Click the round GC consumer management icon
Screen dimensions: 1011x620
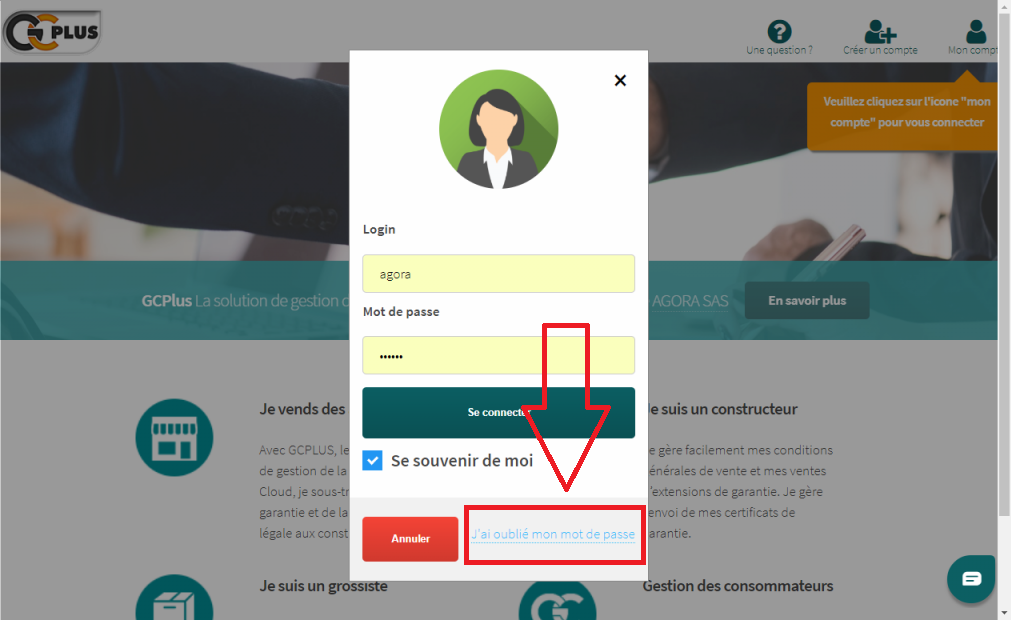click(557, 601)
